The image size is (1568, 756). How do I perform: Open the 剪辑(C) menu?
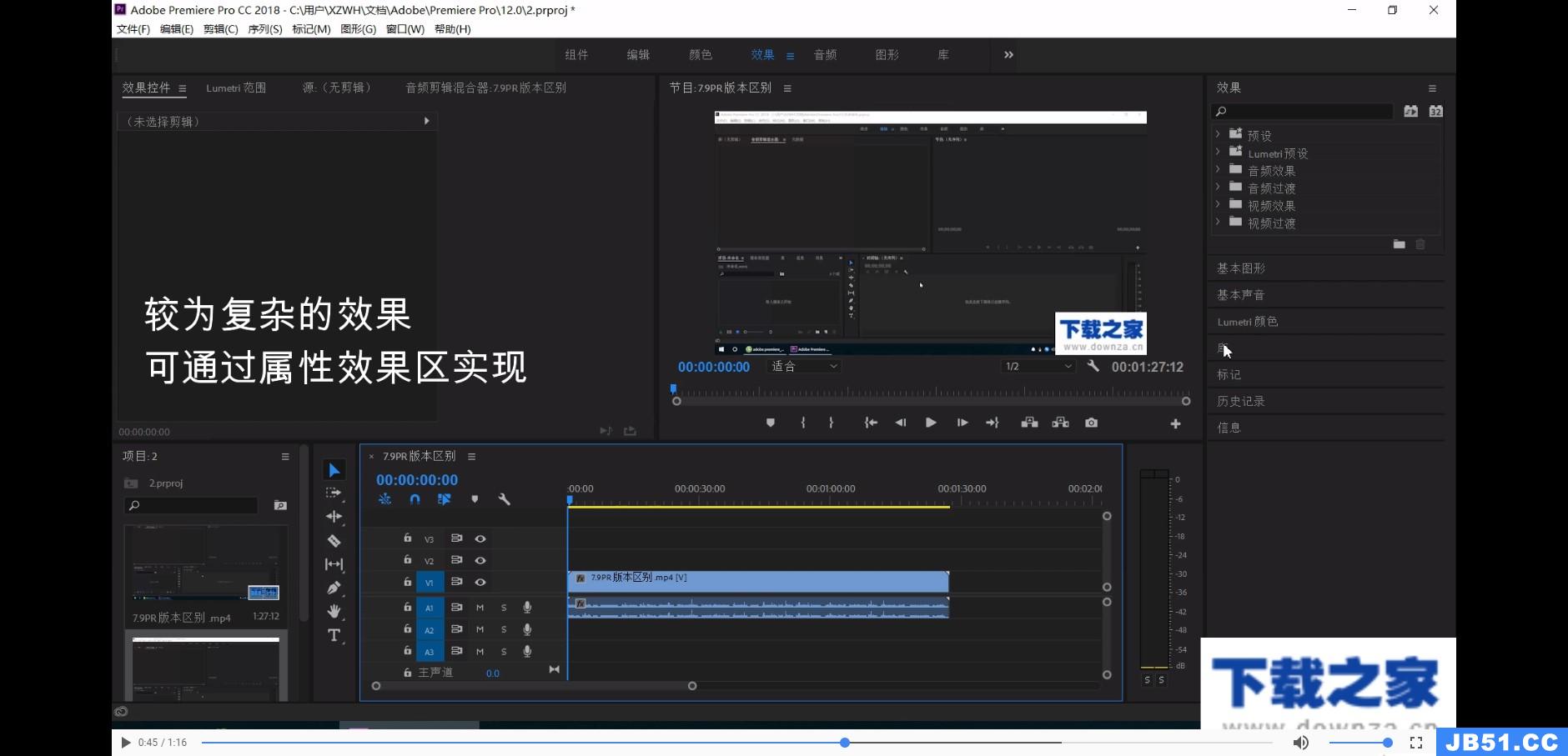pyautogui.click(x=221, y=29)
